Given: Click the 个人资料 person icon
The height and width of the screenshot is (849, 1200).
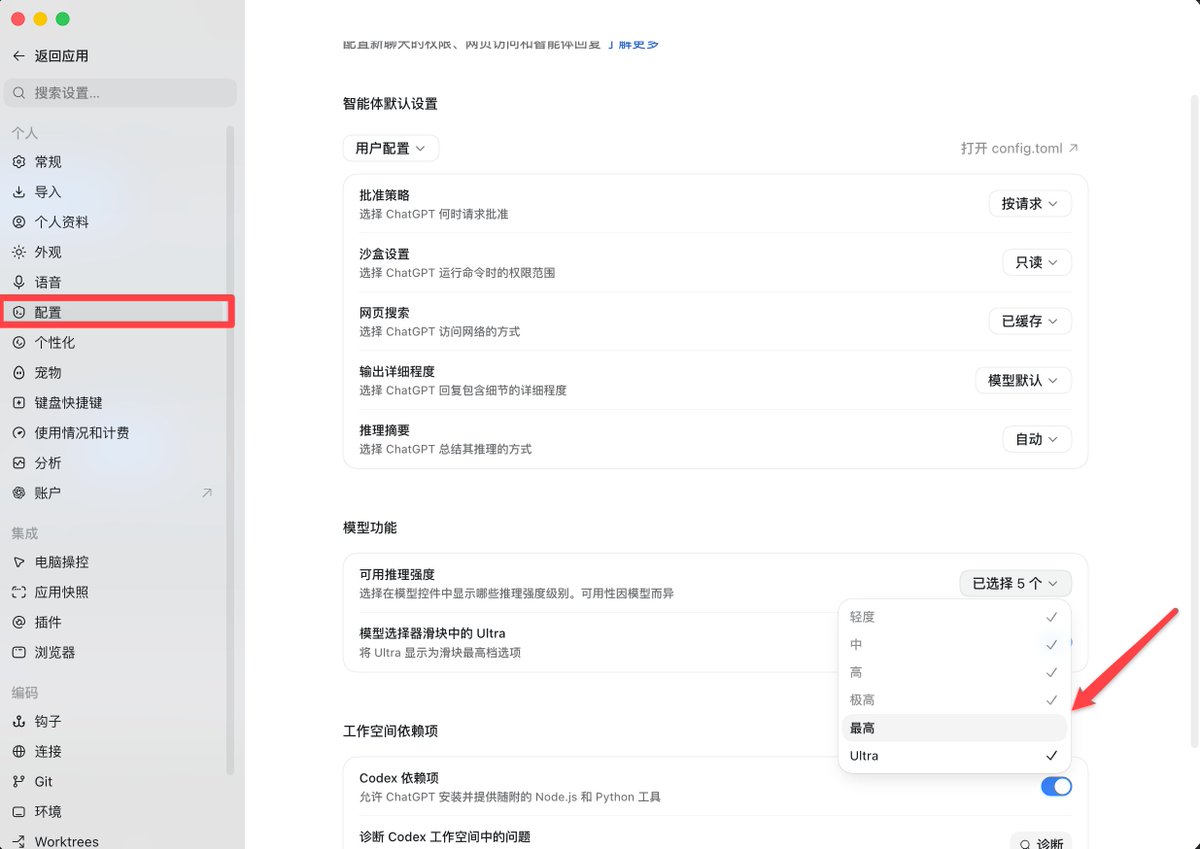Looking at the screenshot, I should coord(19,222).
